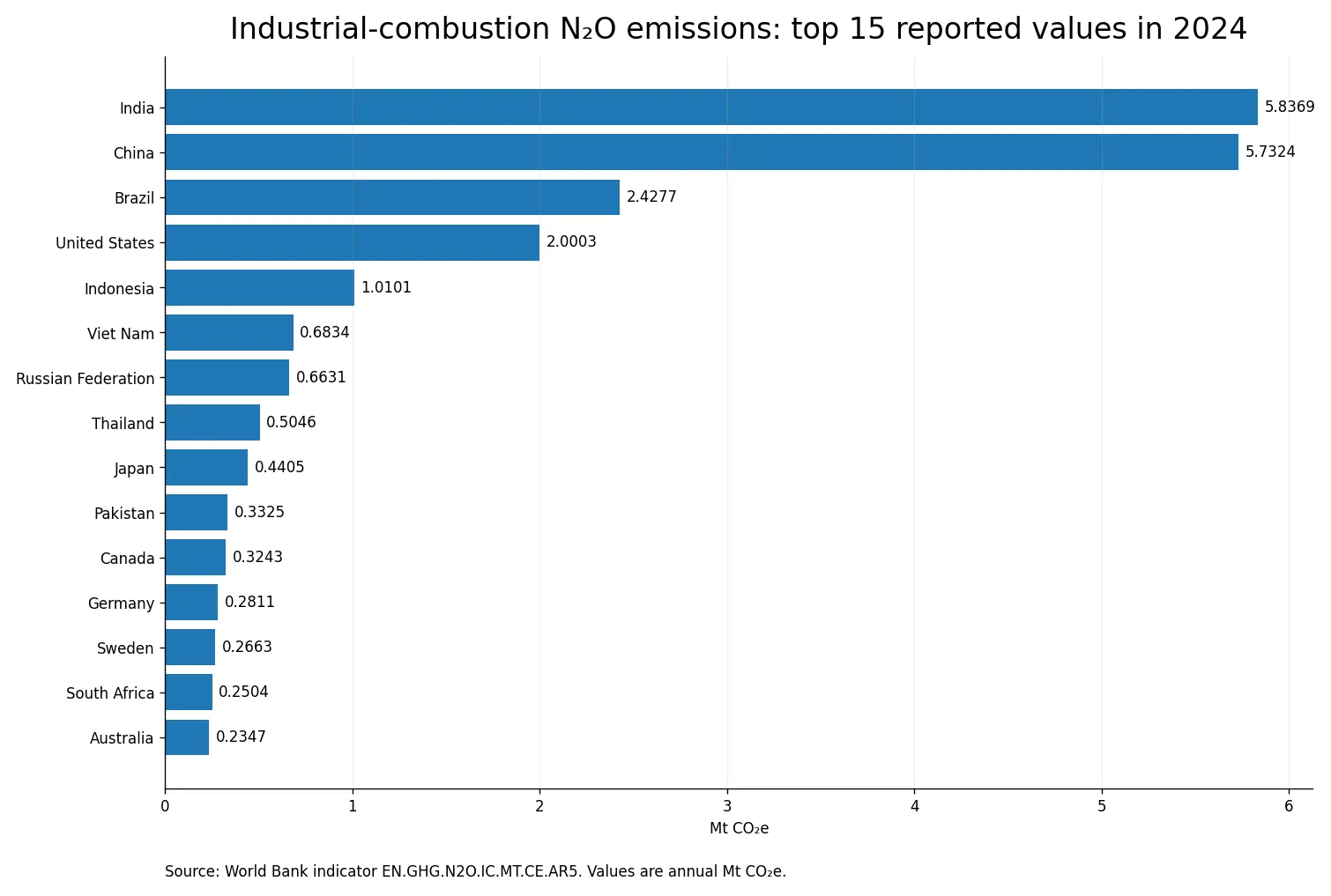The width and height of the screenshot is (1331, 896).
Task: Select the Thailand bar
Action: coord(212,423)
